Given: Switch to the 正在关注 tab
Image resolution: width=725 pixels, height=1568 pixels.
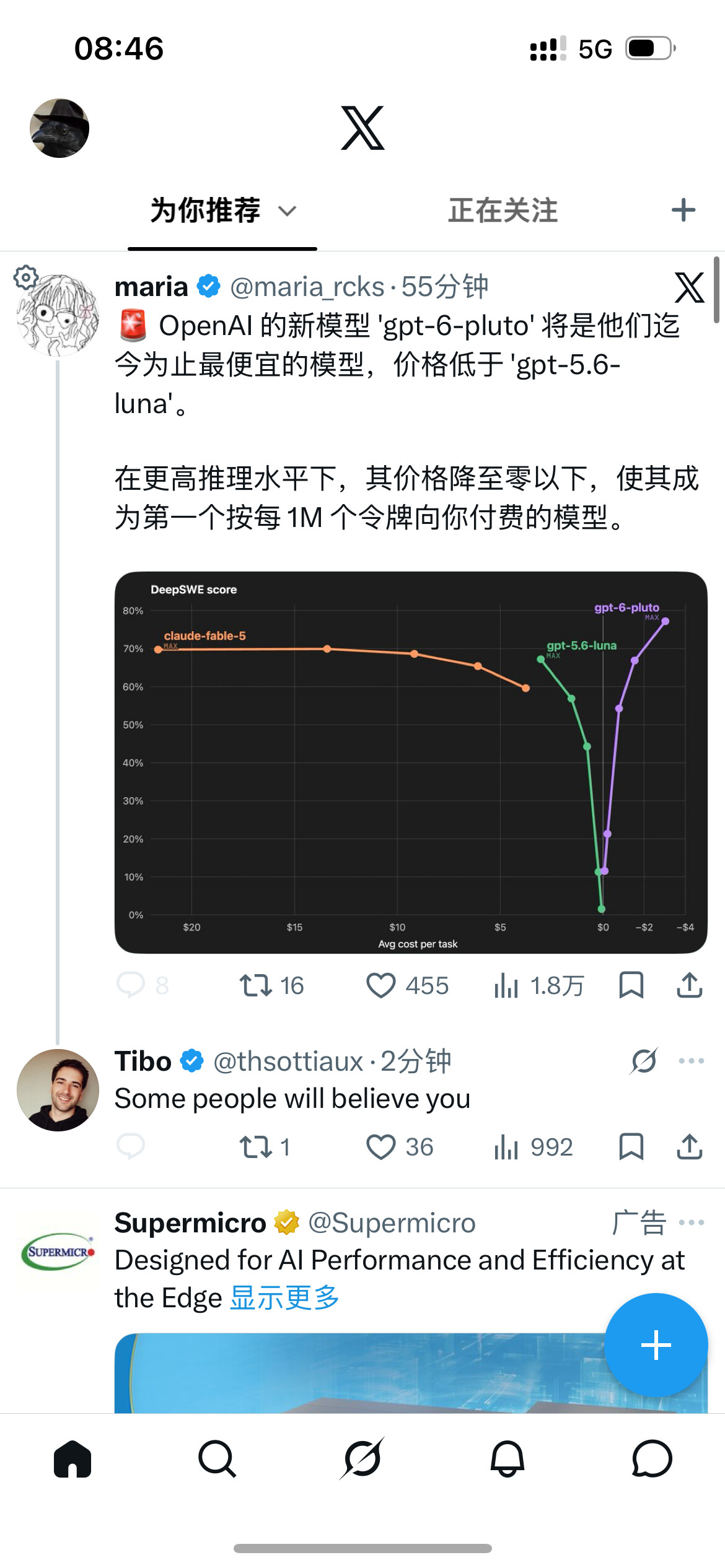Looking at the screenshot, I should tap(503, 211).
